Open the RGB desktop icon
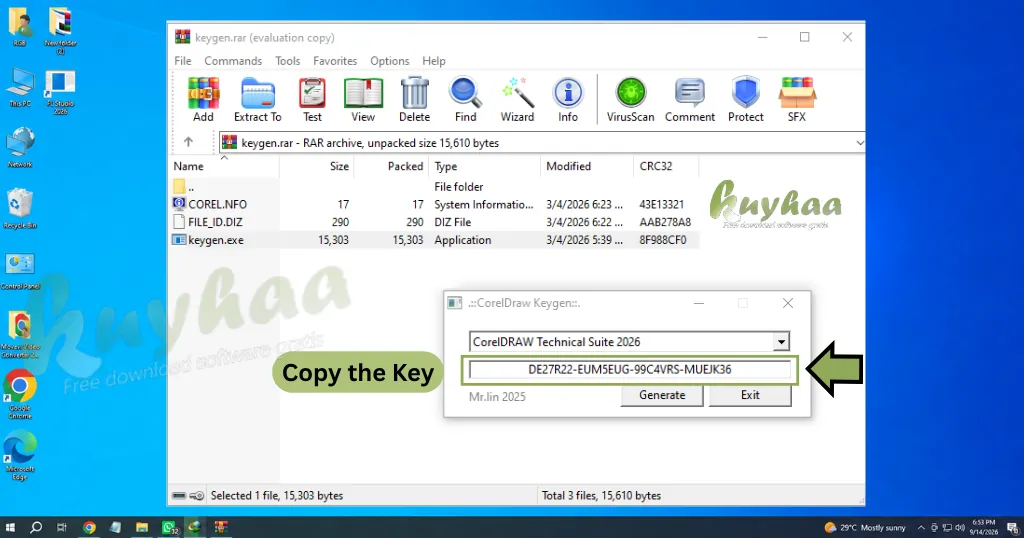The height and width of the screenshot is (538, 1024). point(20,27)
